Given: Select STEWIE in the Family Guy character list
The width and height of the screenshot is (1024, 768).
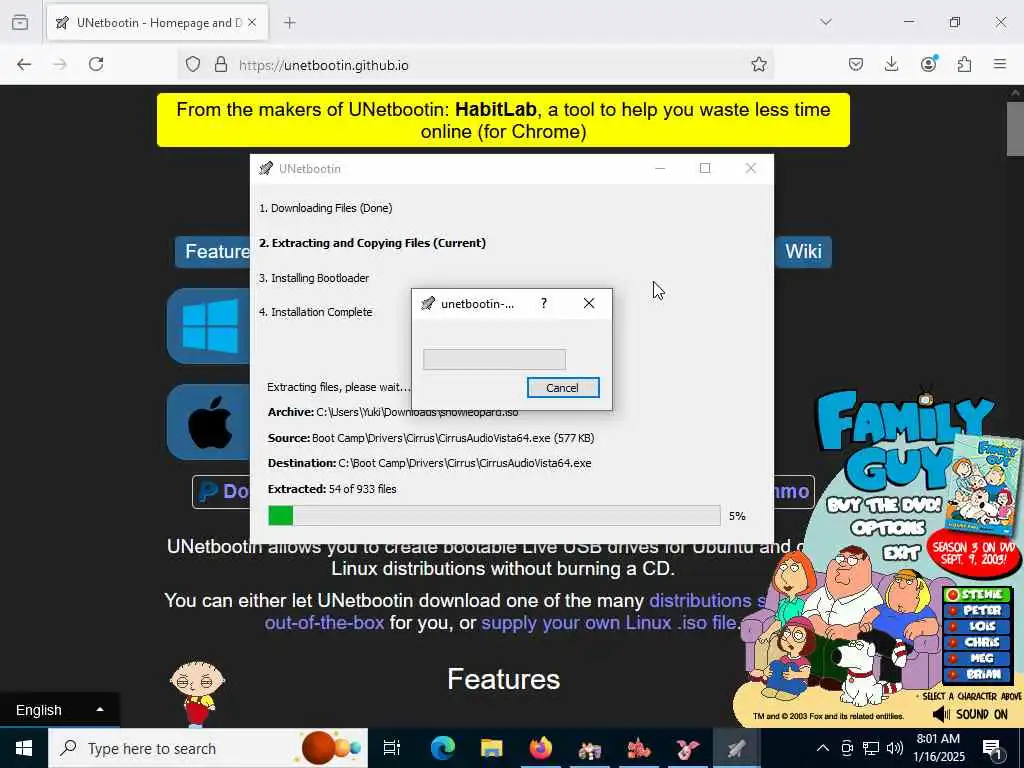Looking at the screenshot, I should click(x=977, y=594).
